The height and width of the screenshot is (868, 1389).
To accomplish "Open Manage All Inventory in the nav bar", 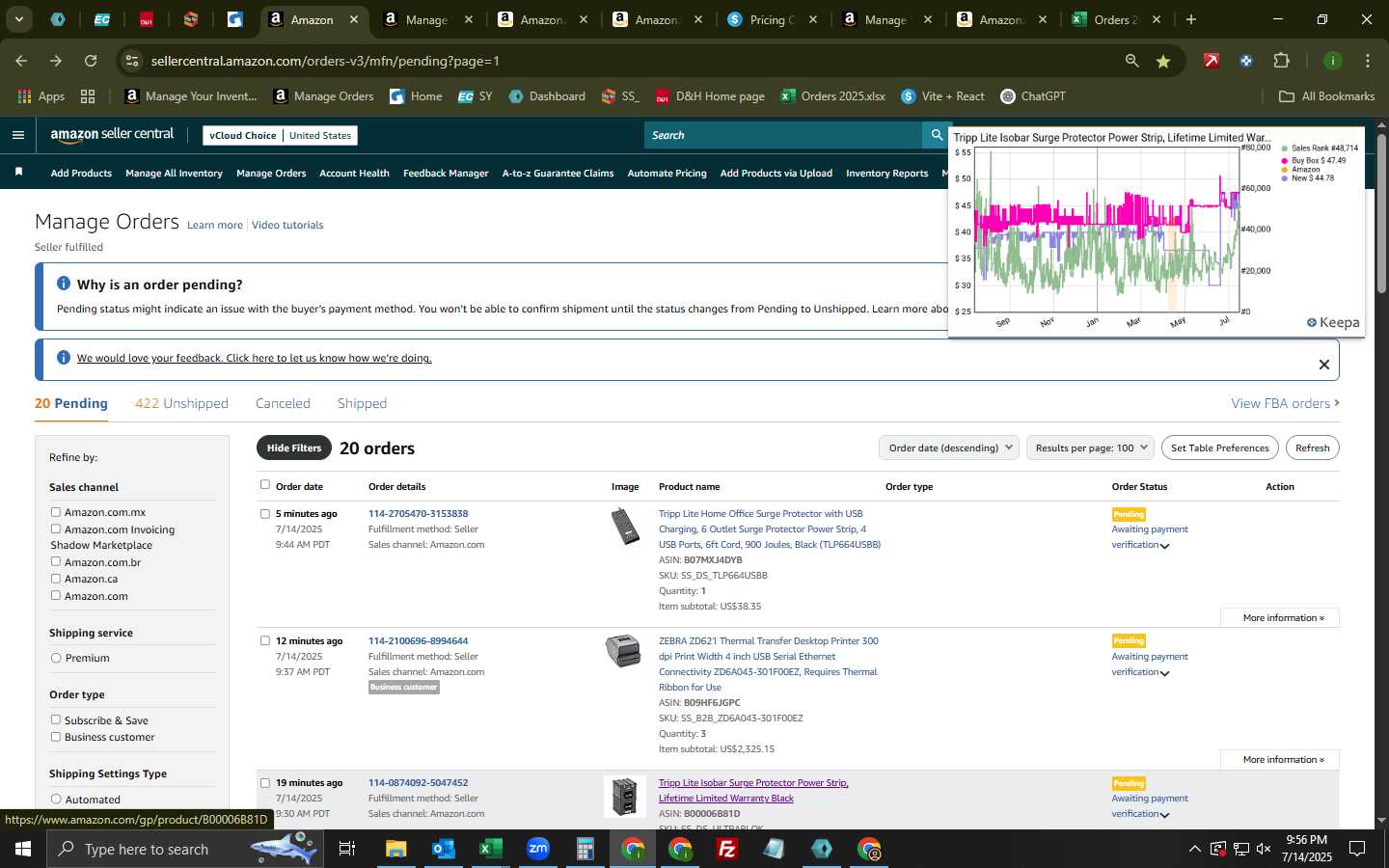I will [x=174, y=174].
